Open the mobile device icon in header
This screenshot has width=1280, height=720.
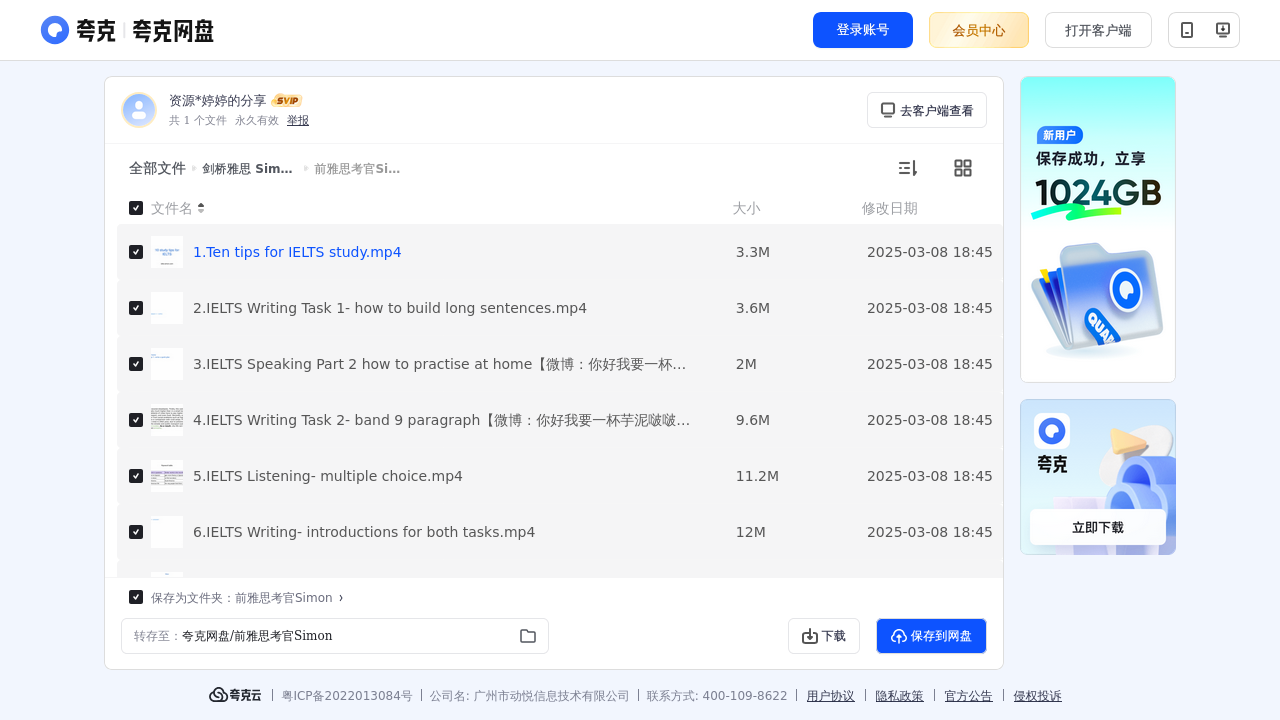pos(1187,30)
